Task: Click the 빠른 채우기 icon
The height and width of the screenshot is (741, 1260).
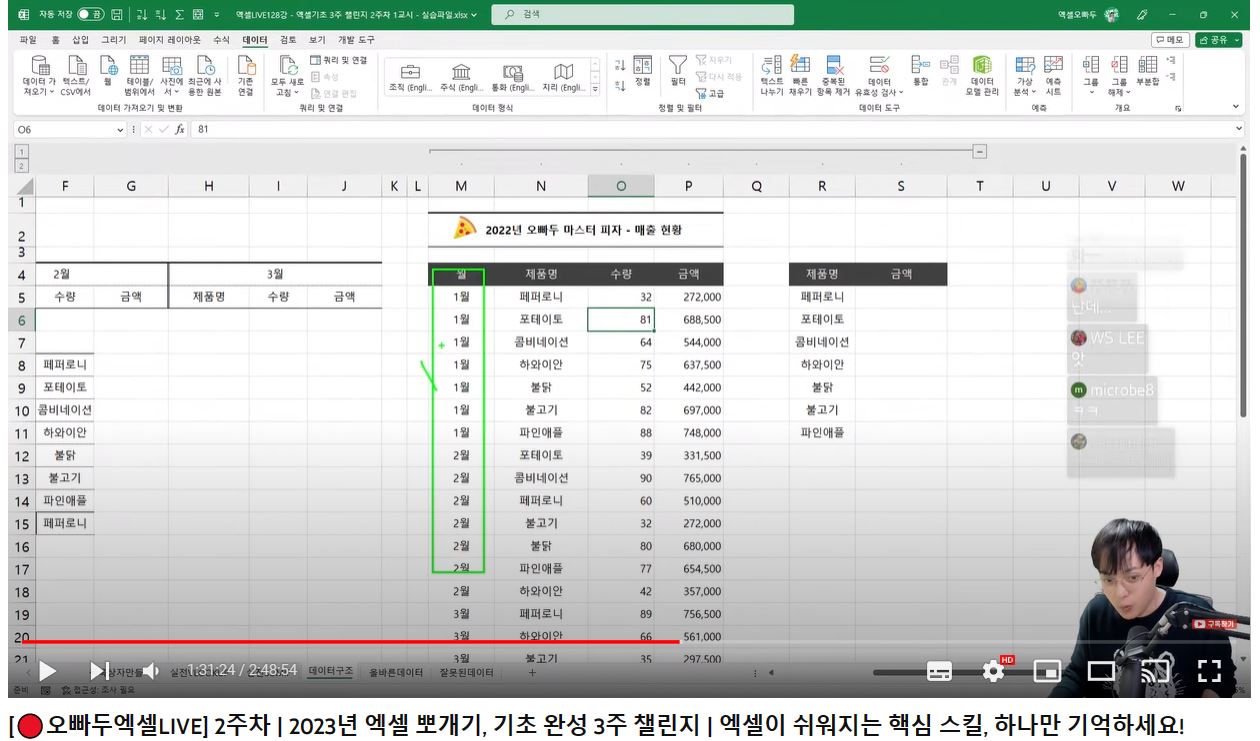Action: 800,75
